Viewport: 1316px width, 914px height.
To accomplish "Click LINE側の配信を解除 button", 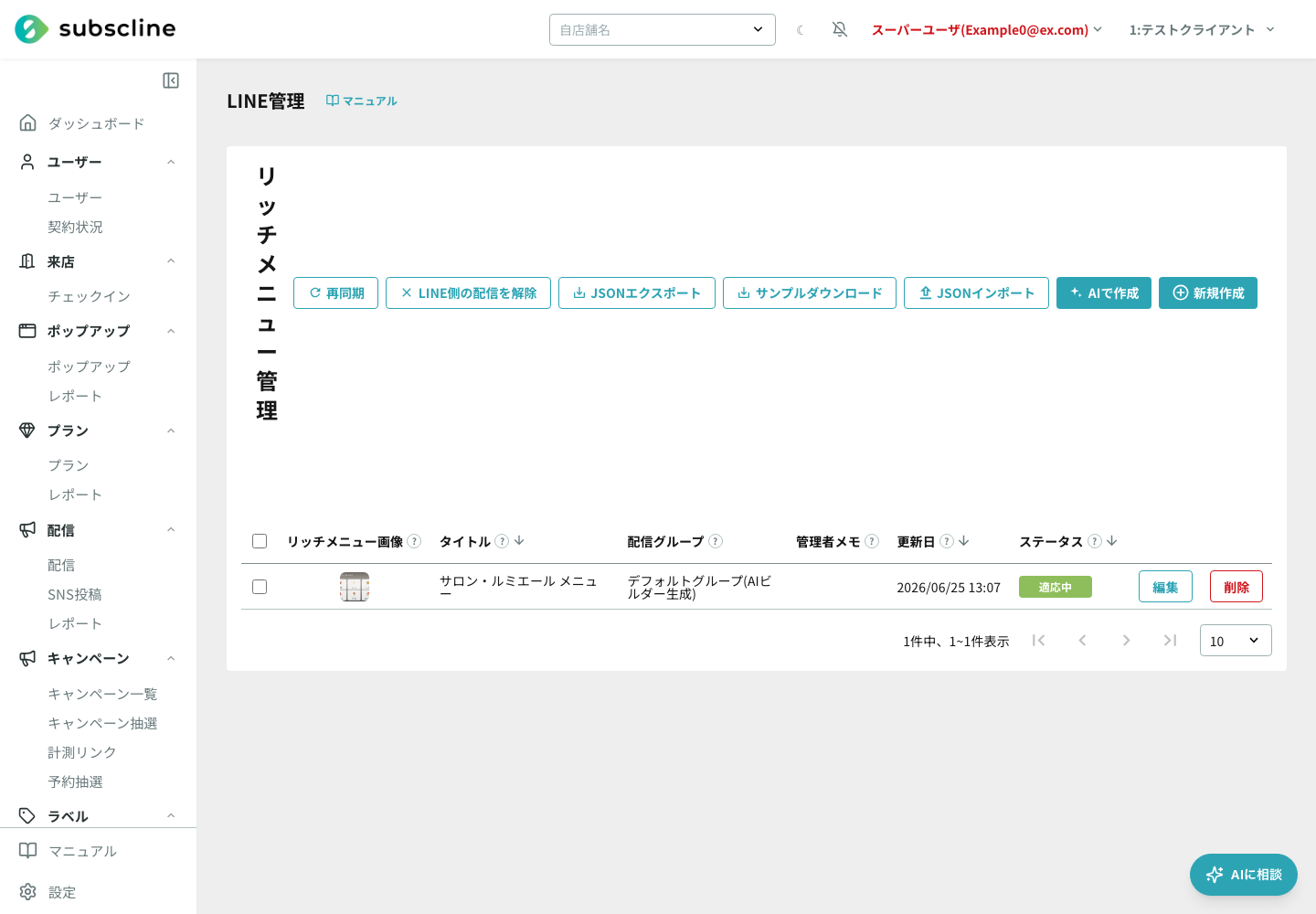I will pyautogui.click(x=468, y=293).
